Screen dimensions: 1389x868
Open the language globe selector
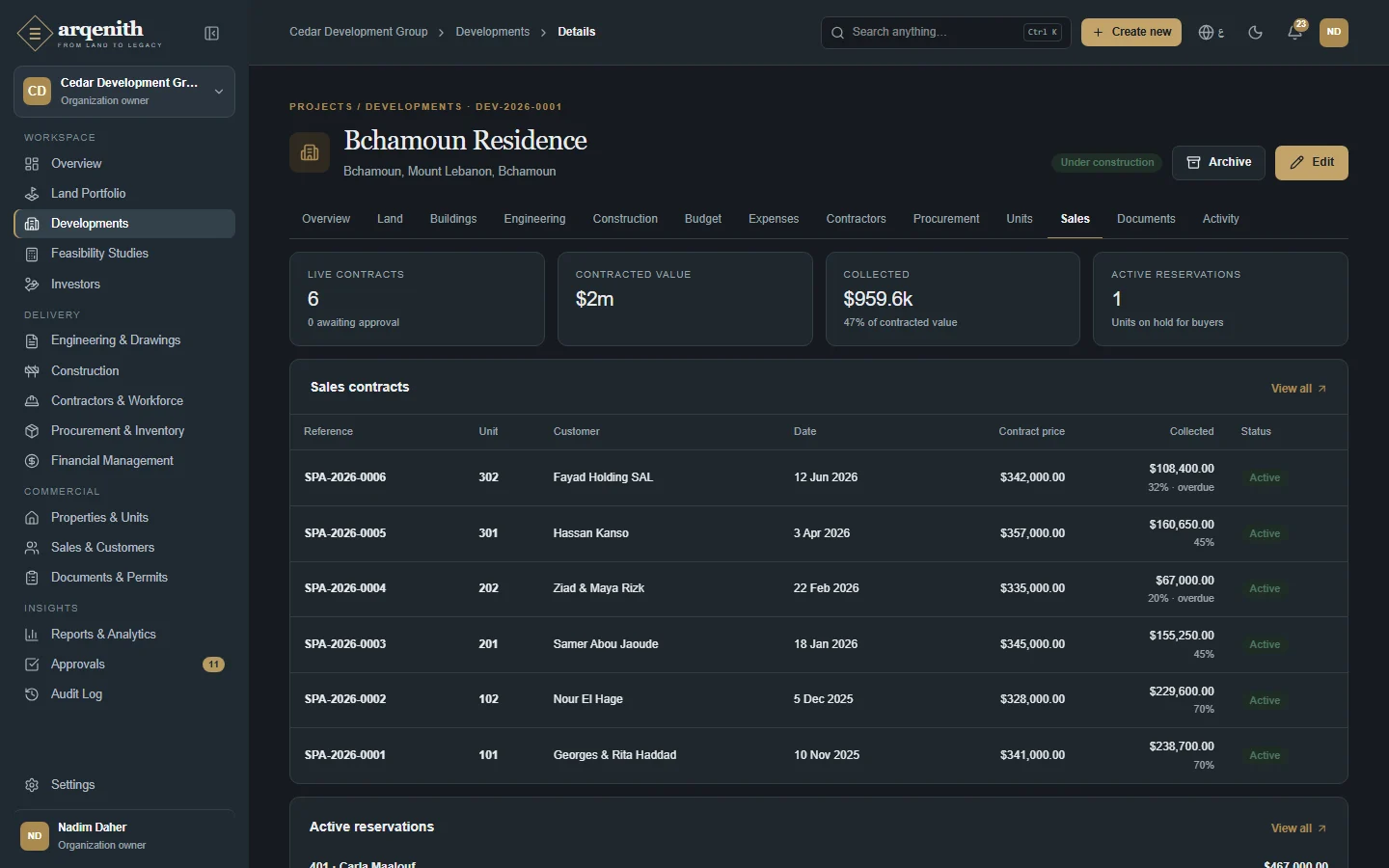pyautogui.click(x=1212, y=32)
